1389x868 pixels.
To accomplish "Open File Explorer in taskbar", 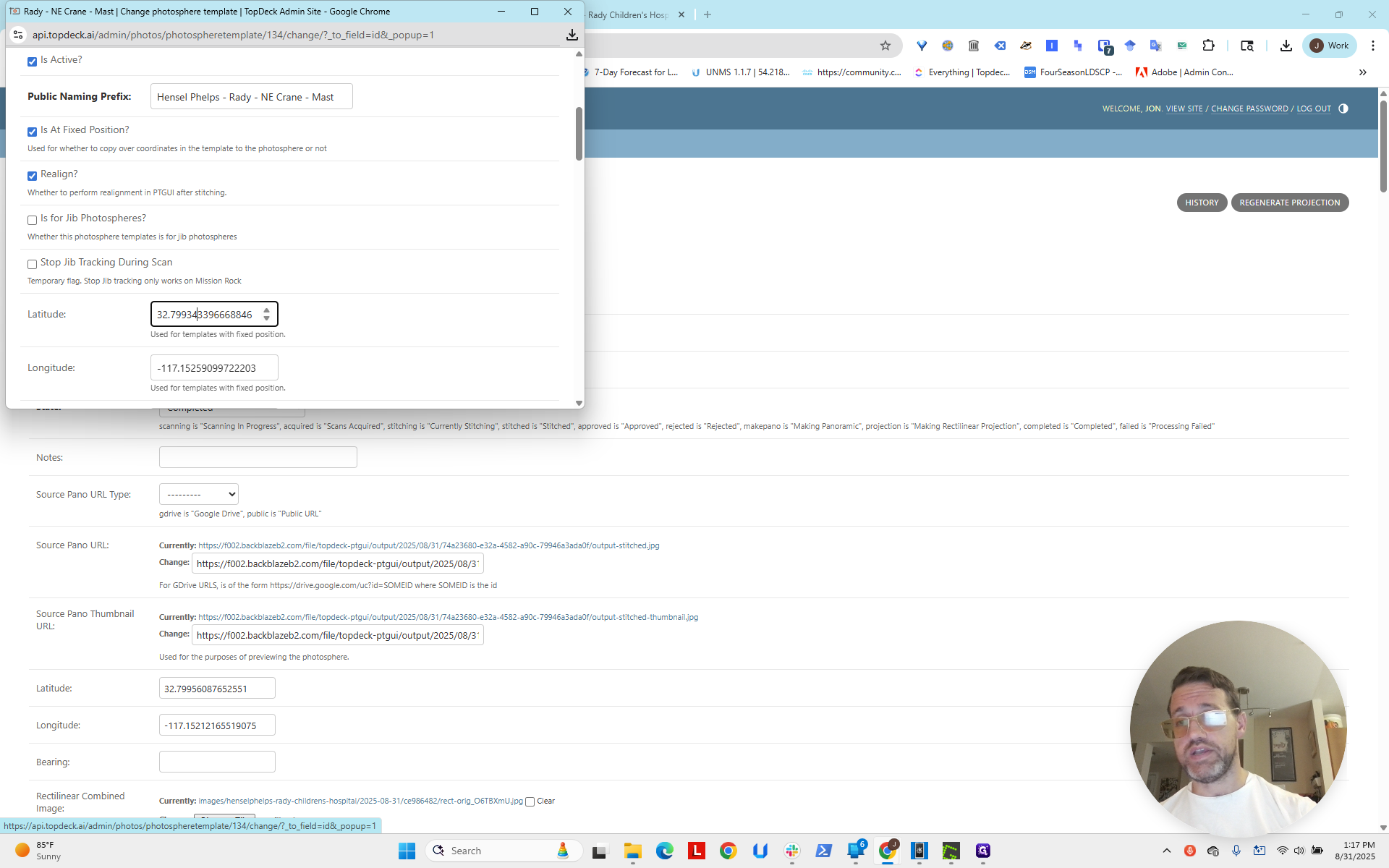I will point(633,851).
